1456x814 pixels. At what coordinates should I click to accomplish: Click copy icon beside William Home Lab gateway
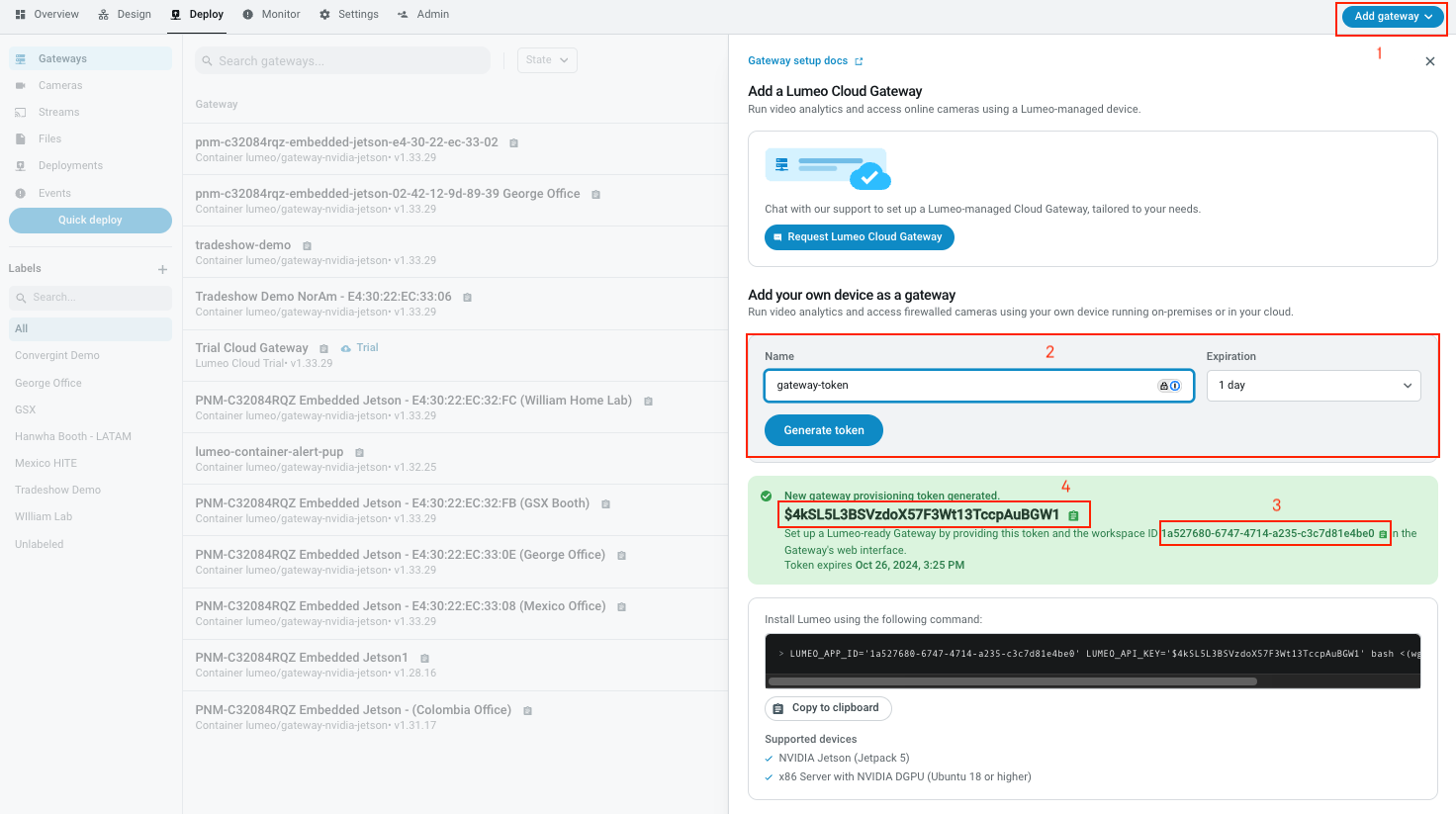pos(648,402)
